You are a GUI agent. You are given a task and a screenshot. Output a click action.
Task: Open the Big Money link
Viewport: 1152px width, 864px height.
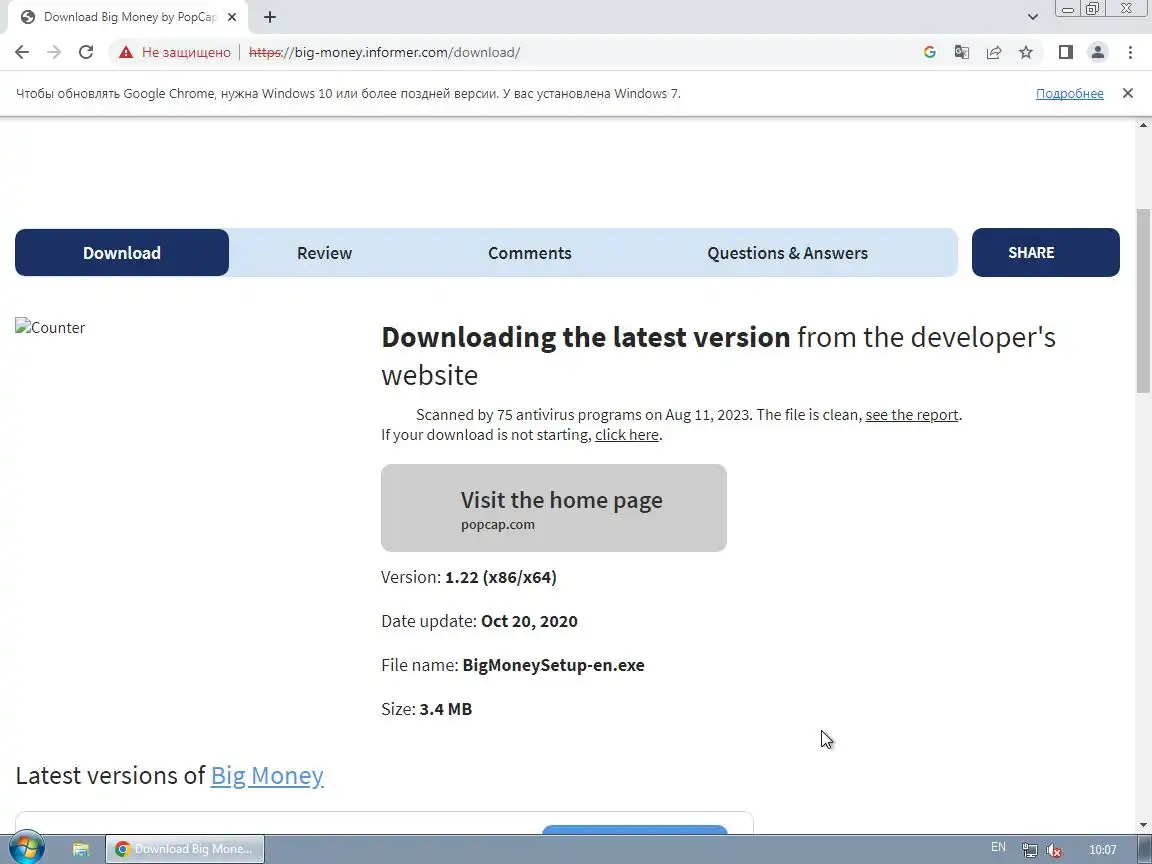[267, 775]
